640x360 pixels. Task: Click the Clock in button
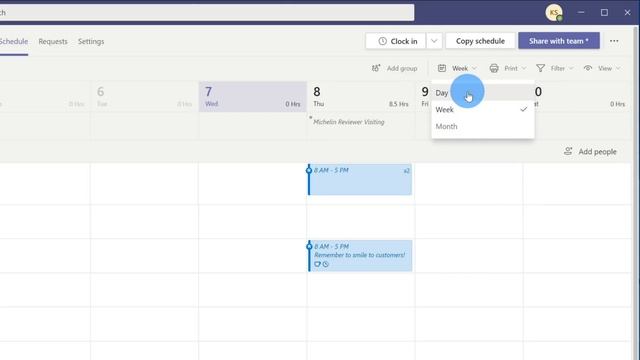coord(396,41)
